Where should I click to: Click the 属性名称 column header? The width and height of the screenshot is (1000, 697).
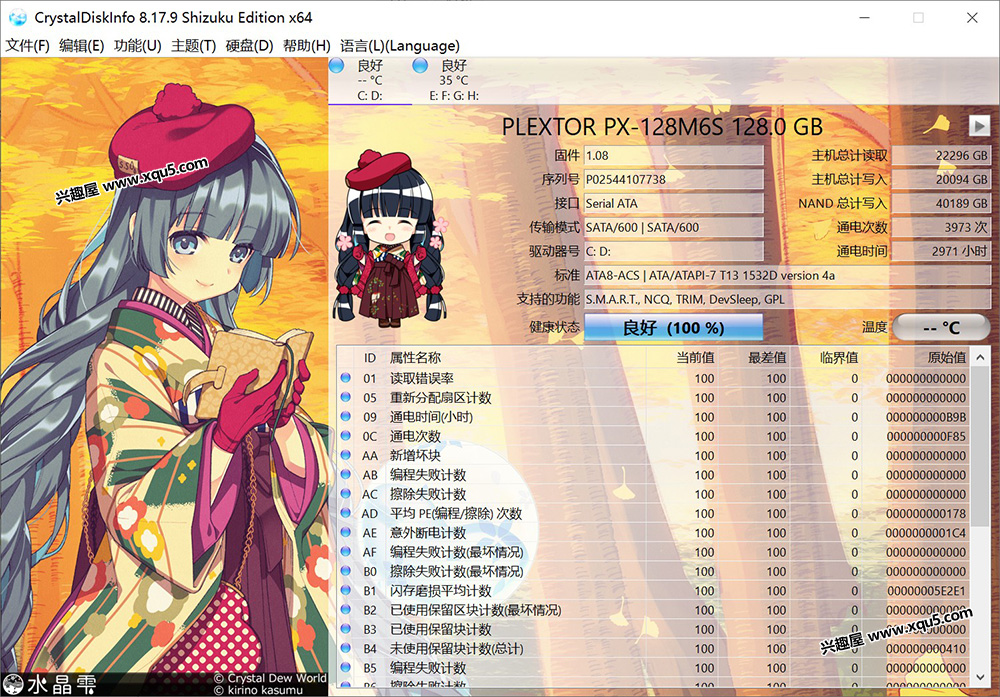click(x=415, y=358)
